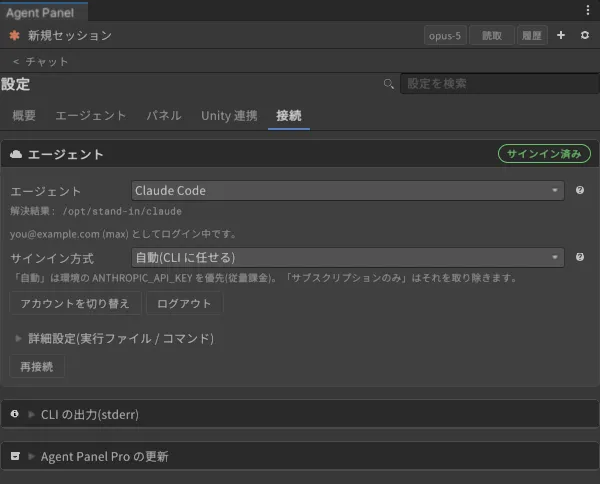The width and height of the screenshot is (600, 484).
Task: Click the ANTHROPIC_API_KEY hint text
Action: pos(264,278)
